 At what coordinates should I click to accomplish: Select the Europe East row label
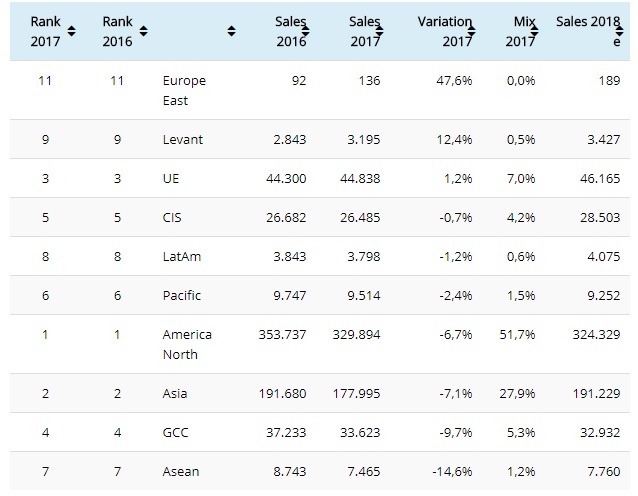pos(183,90)
